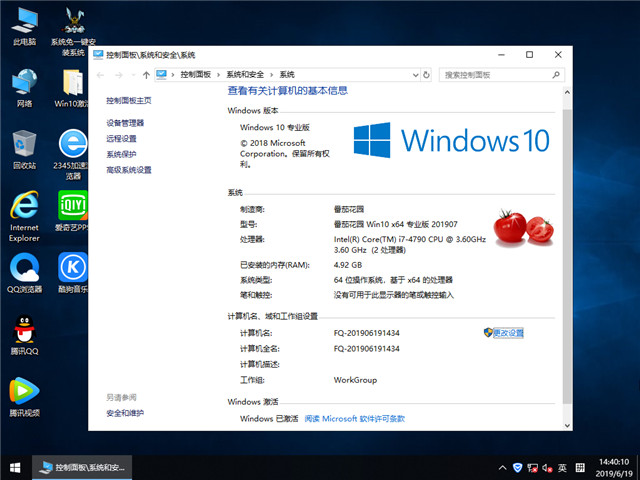
Task: Click the muted volume tray icon
Action: click(x=547, y=468)
